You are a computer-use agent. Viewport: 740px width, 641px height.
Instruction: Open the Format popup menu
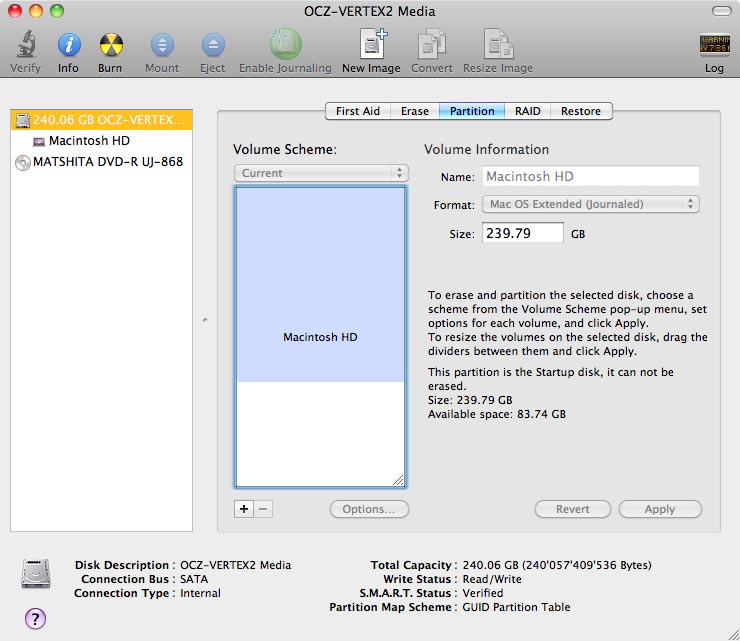tap(590, 204)
